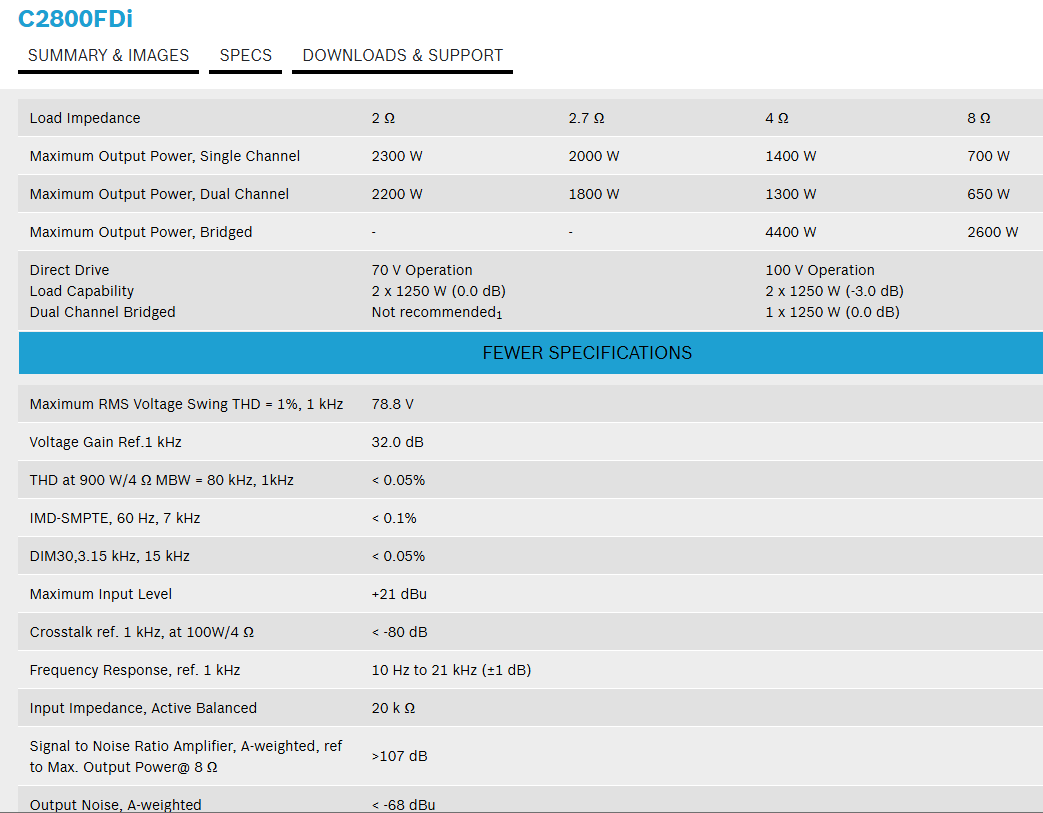Click the C2800FDi product title
Screen dimensions: 1043x813
tap(75, 19)
